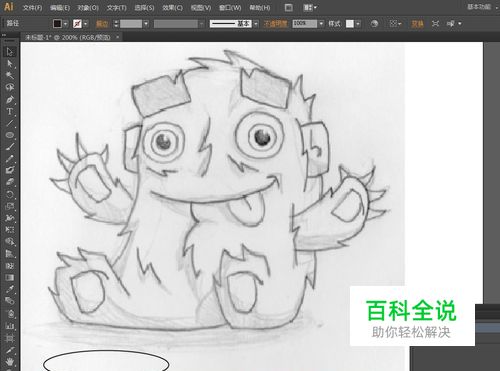Open the 编辑(E) menu

coord(60,7)
